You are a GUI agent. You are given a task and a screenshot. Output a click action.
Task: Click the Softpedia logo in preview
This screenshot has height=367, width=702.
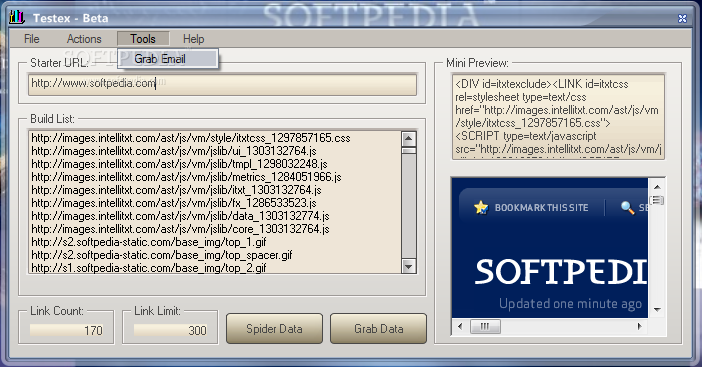click(561, 272)
